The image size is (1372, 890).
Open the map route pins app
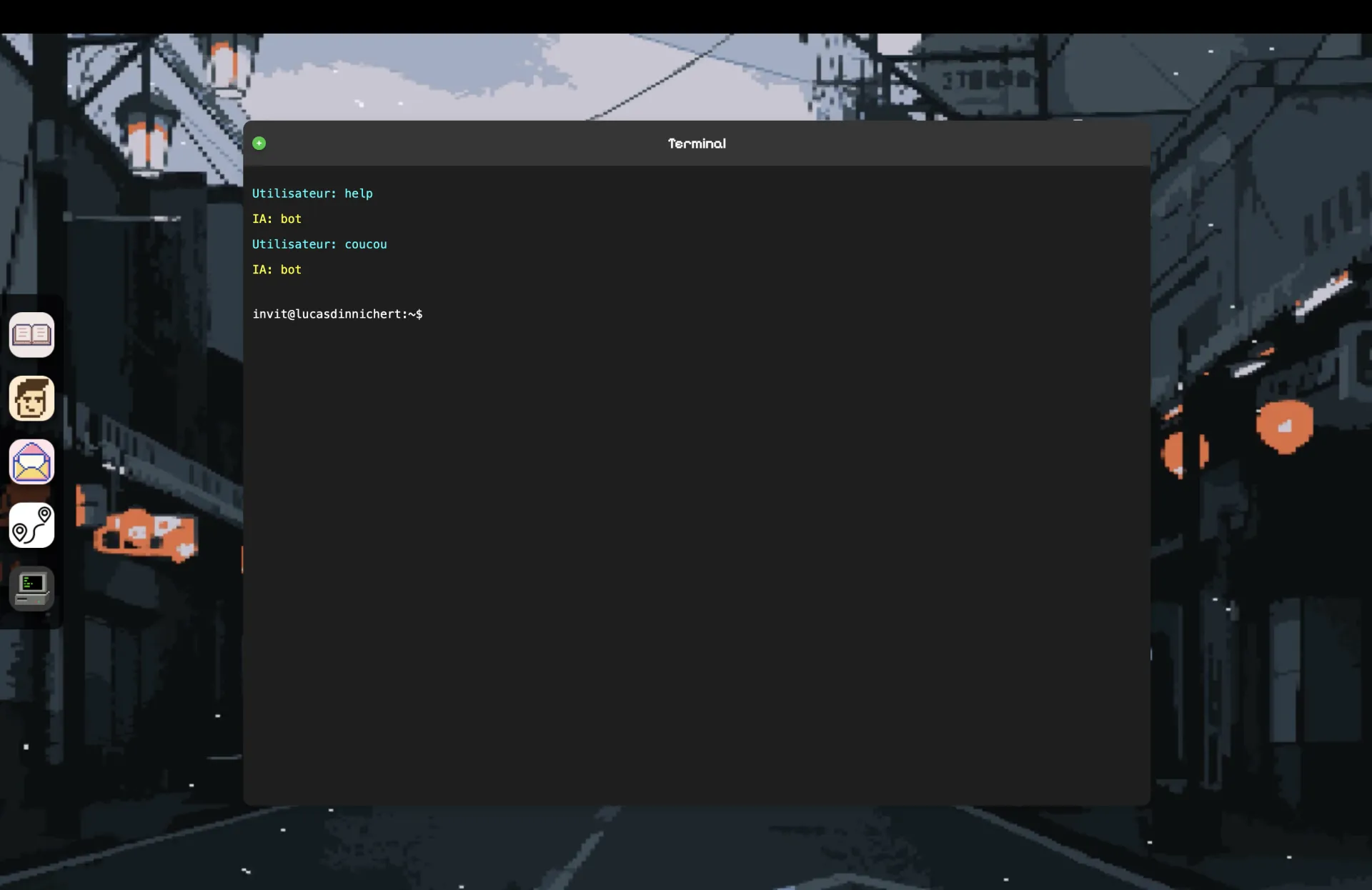(x=31, y=525)
